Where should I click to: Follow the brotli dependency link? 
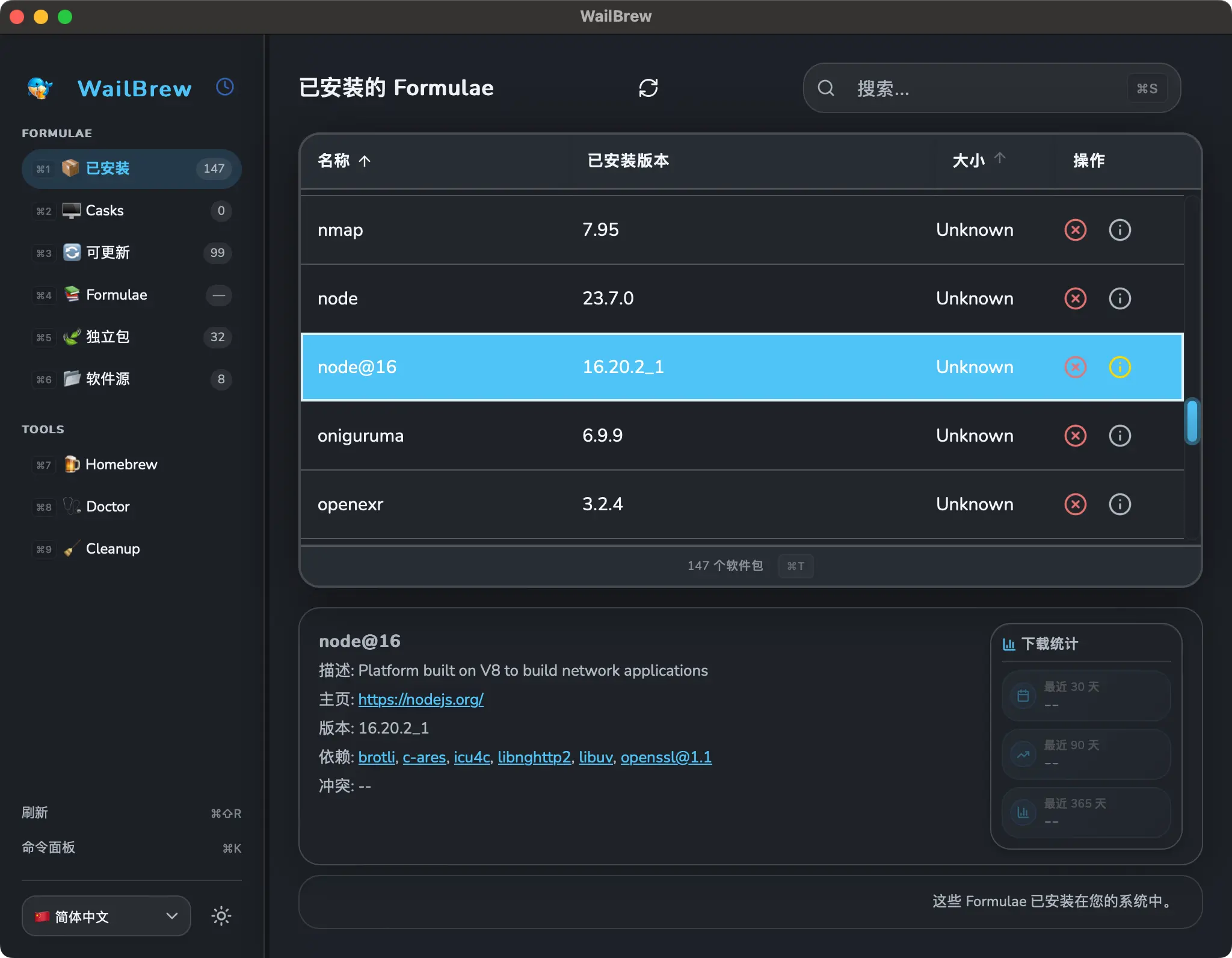pyautogui.click(x=377, y=757)
